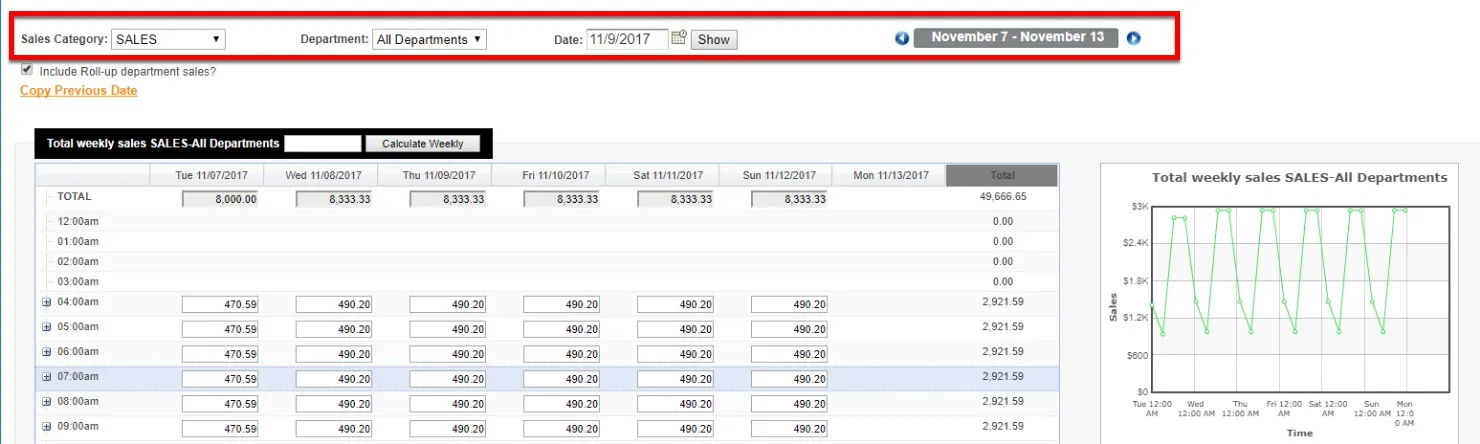Image resolution: width=1480 pixels, height=444 pixels.
Task: Expand the 08:00am row
Action: [x=47, y=402]
